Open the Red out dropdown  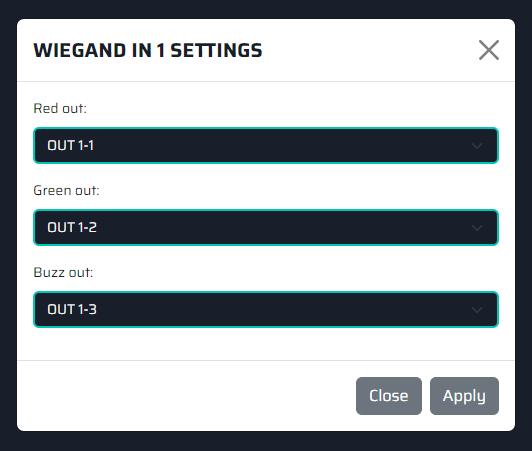[x=266, y=146]
